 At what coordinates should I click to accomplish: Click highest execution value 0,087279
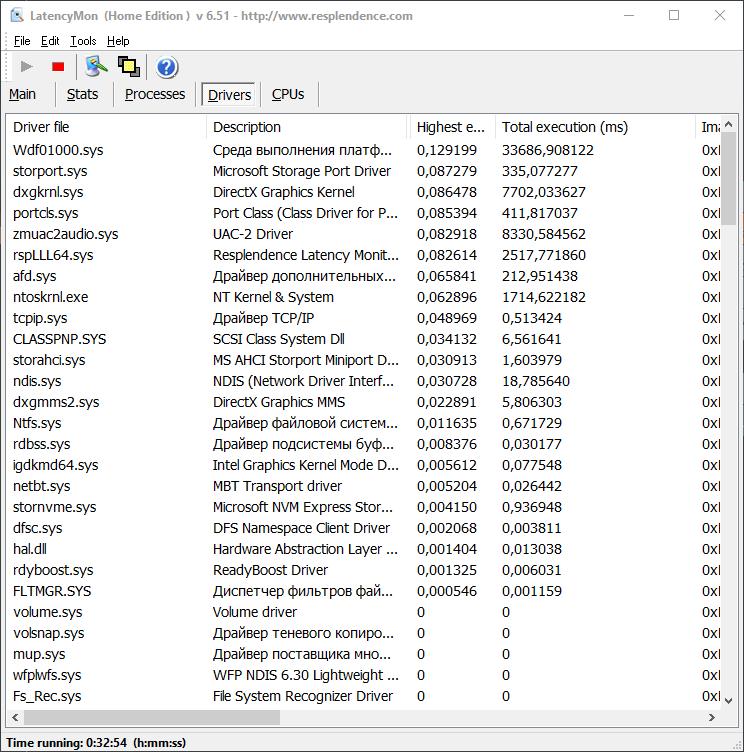coord(447,171)
